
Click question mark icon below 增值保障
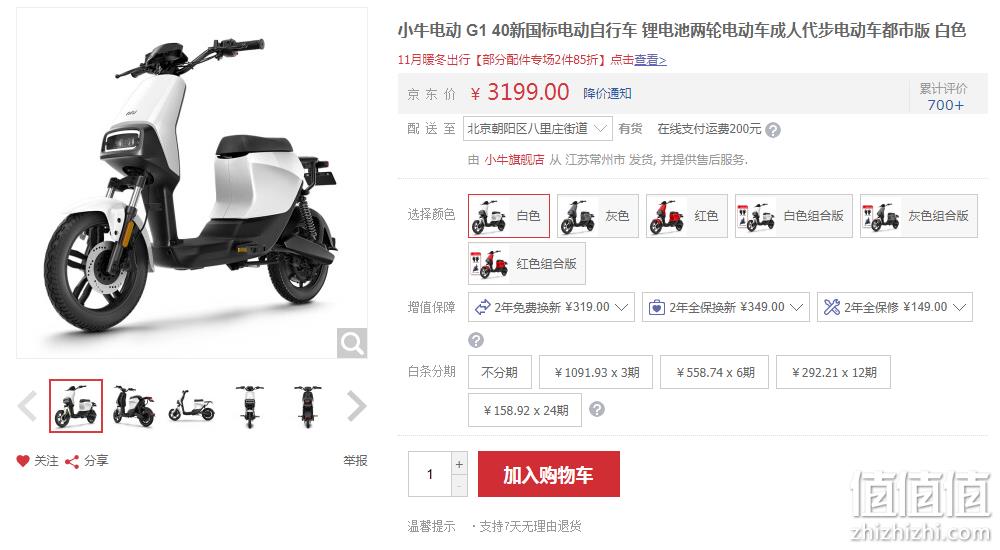pyautogui.click(x=476, y=340)
